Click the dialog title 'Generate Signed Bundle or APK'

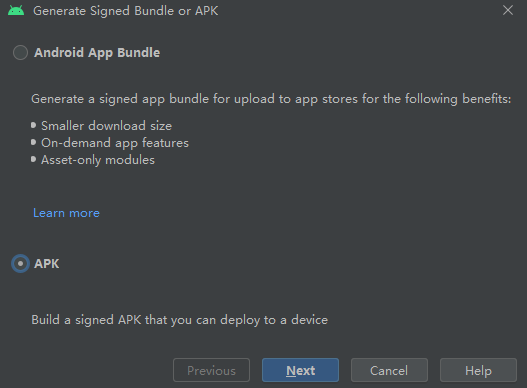coord(126,11)
